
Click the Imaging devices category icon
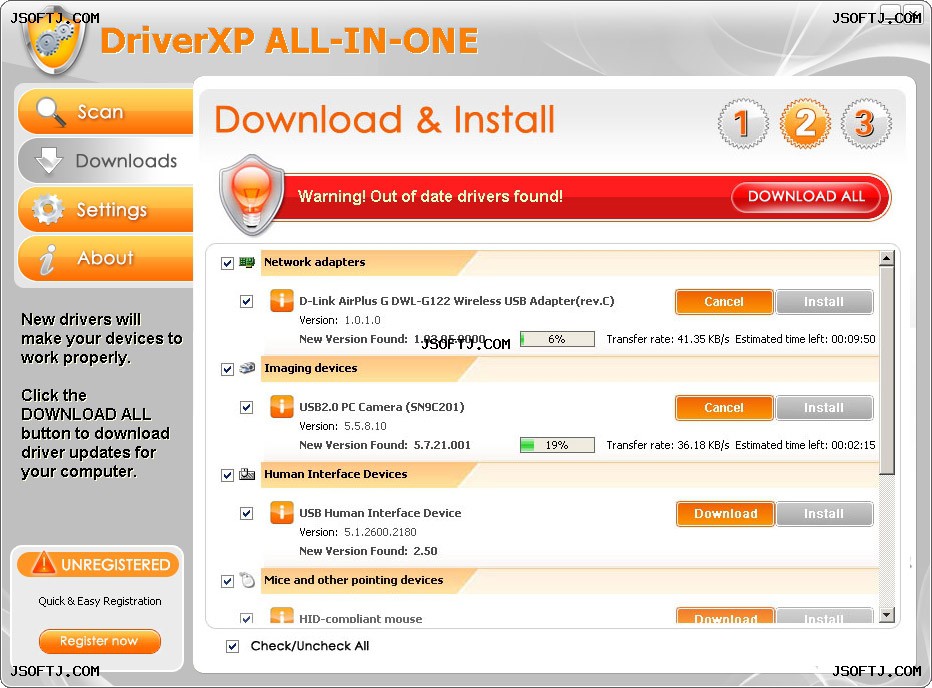tap(247, 368)
